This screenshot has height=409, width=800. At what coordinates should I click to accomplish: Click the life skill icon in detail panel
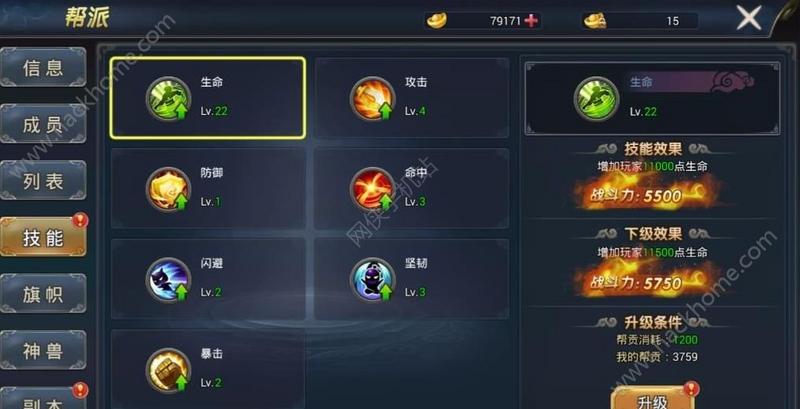(x=596, y=98)
